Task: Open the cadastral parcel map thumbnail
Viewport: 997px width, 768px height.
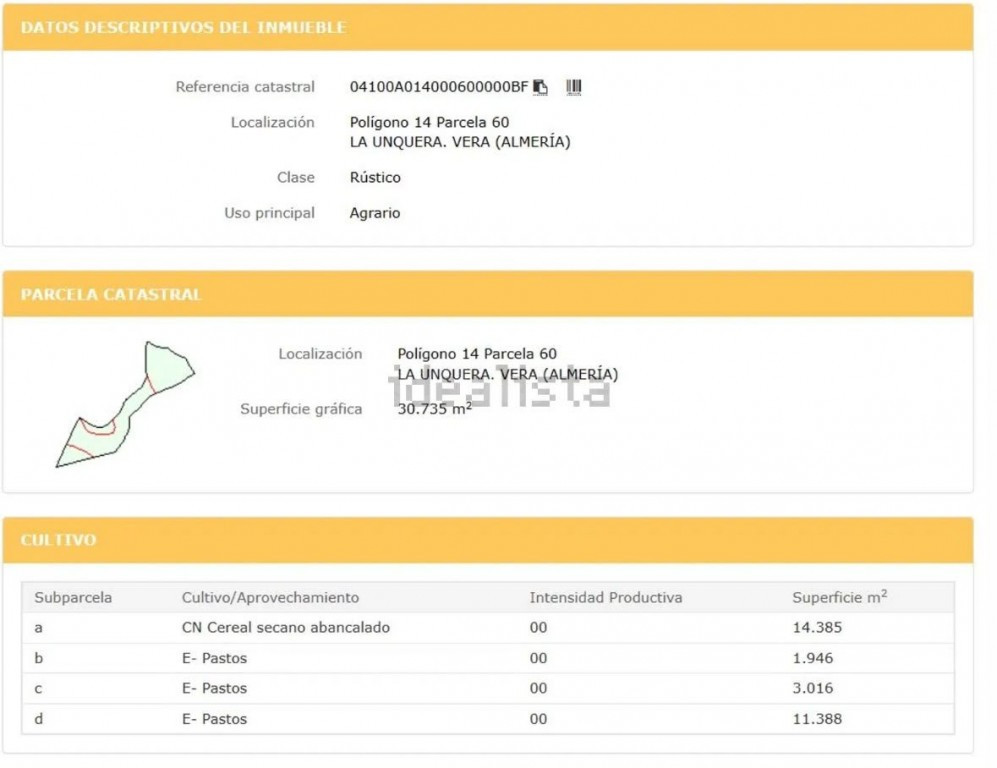Action: [125, 404]
